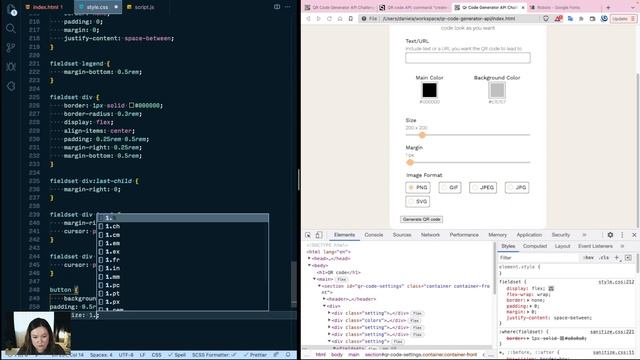640x360 pixels.
Task: Open Run and Debug view in activity bar
Action: [11, 67]
